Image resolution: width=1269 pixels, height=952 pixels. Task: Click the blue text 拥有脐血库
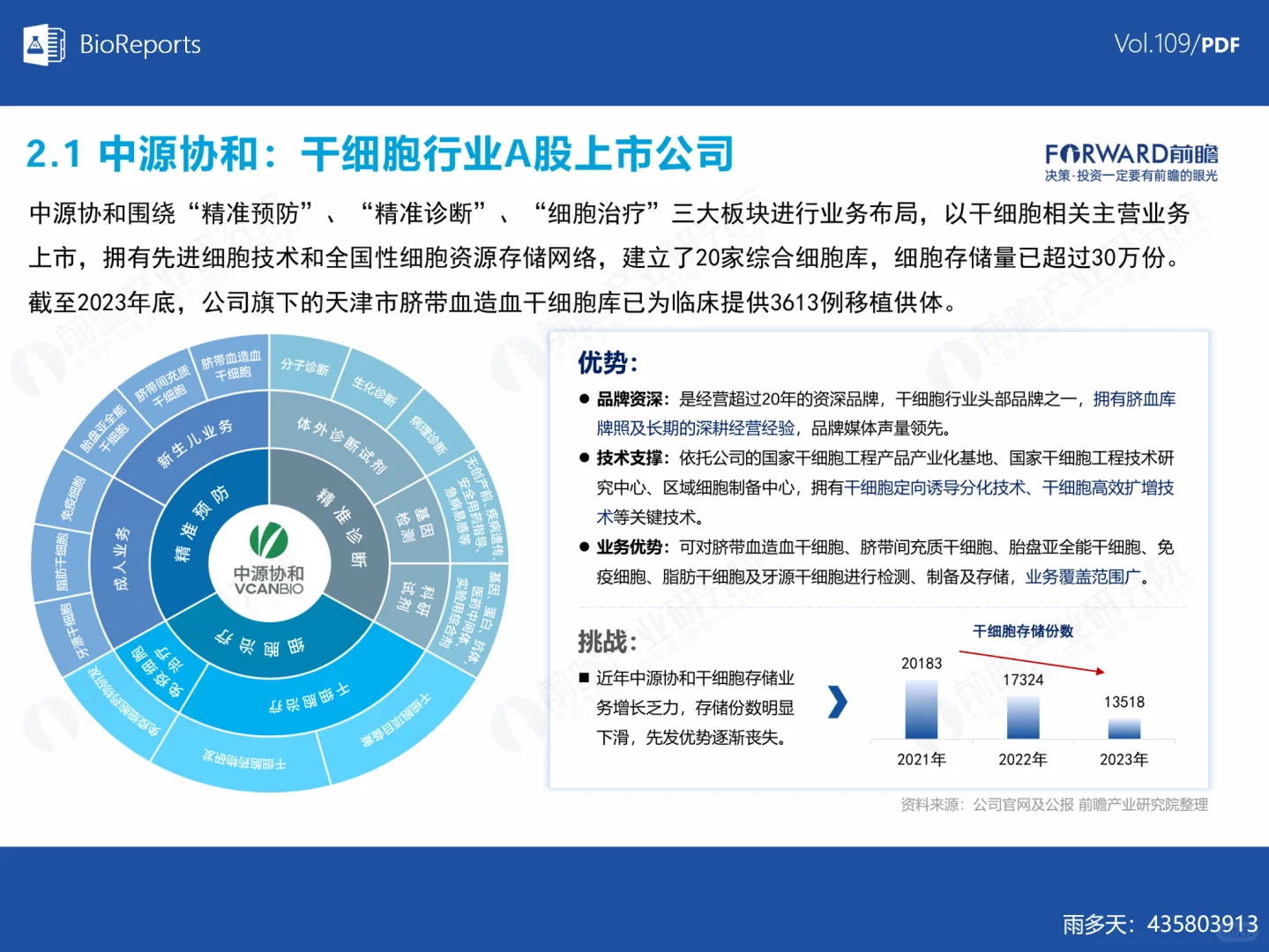point(1134,399)
